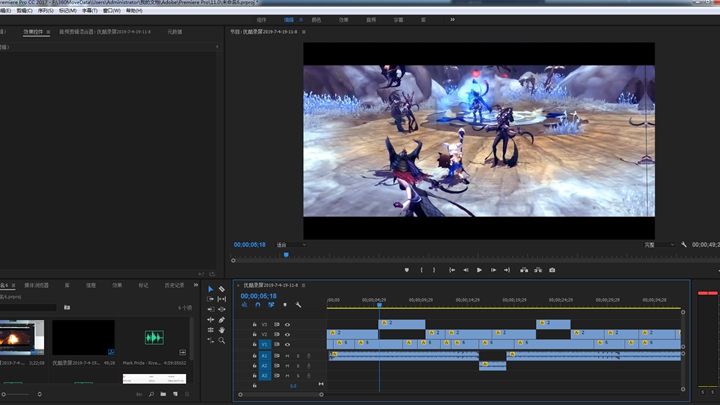Click the New Item icon in project panel
This screenshot has width=720, height=405.
175,394
